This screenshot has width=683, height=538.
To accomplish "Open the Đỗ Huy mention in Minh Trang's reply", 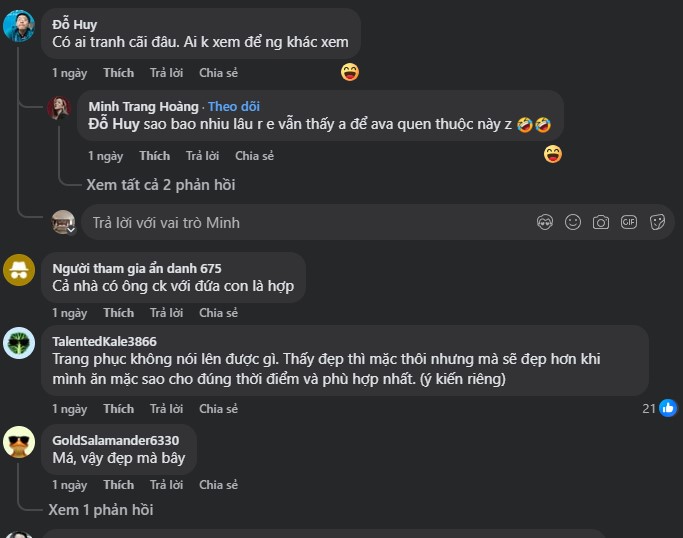I will [x=113, y=124].
